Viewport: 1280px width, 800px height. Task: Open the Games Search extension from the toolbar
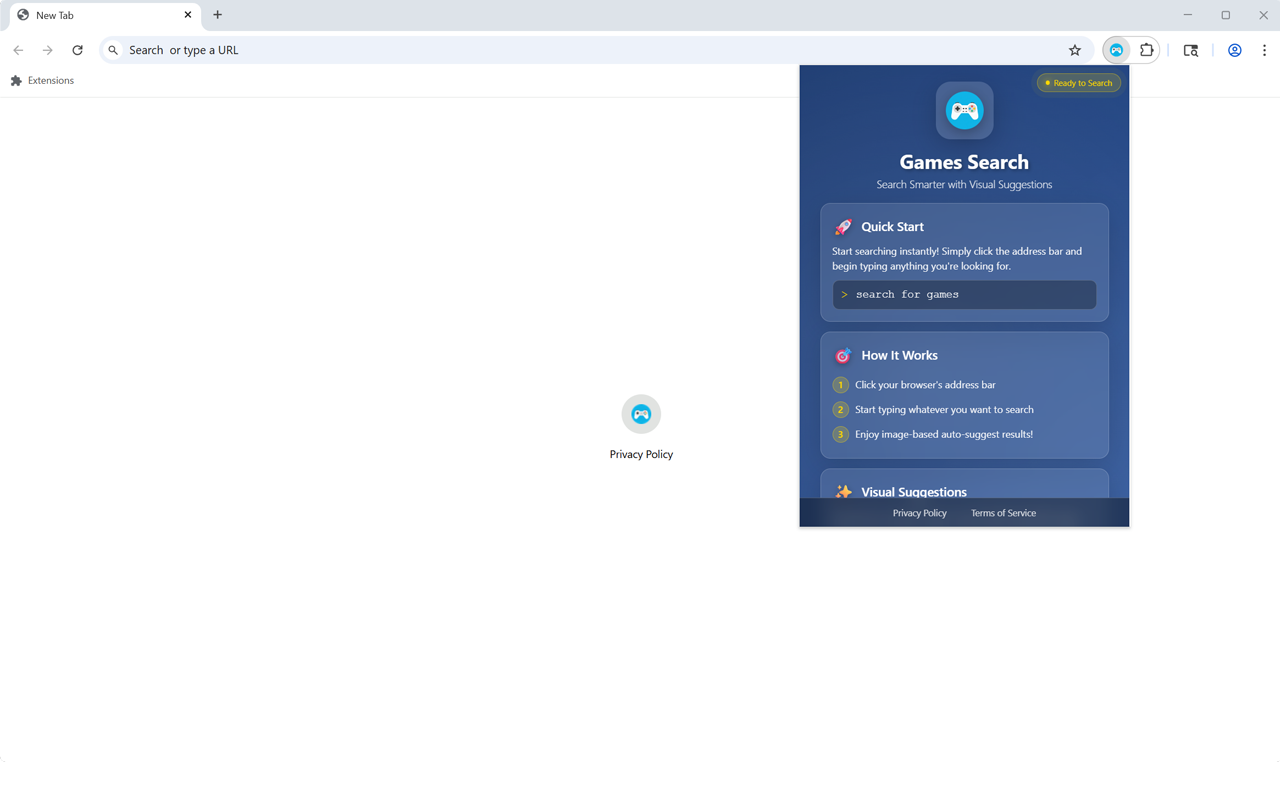[x=1115, y=50]
